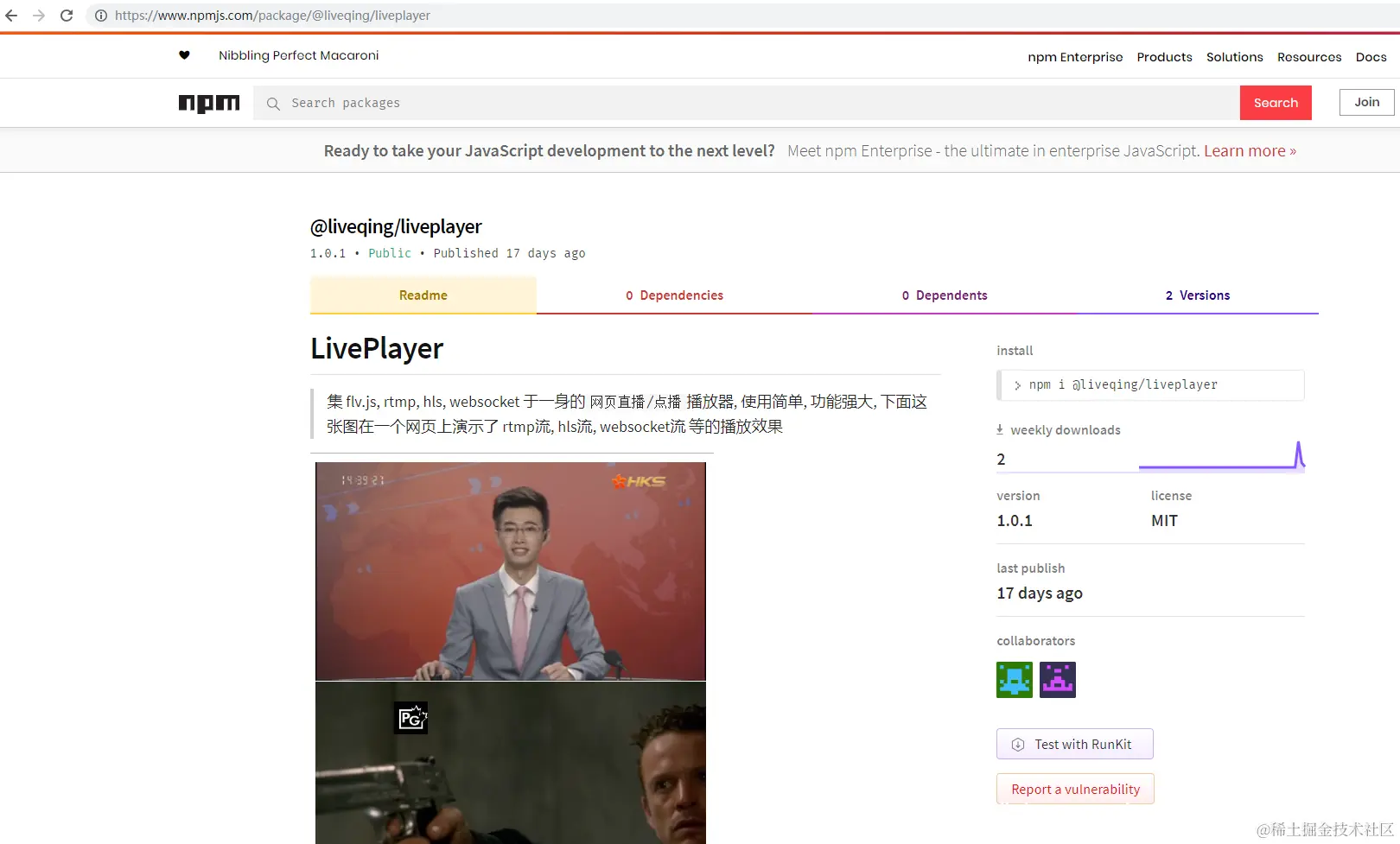Click the 1.0.1 version value in sidebar
Screen dimensions: 1400x844
pos(1015,521)
